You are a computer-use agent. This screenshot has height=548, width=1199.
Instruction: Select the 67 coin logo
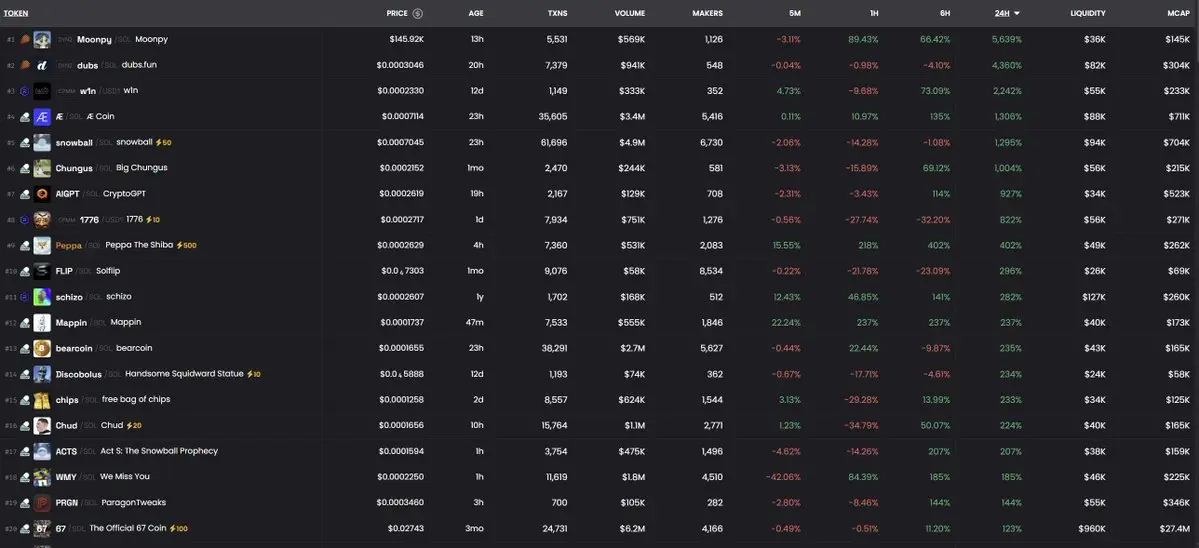[42, 528]
